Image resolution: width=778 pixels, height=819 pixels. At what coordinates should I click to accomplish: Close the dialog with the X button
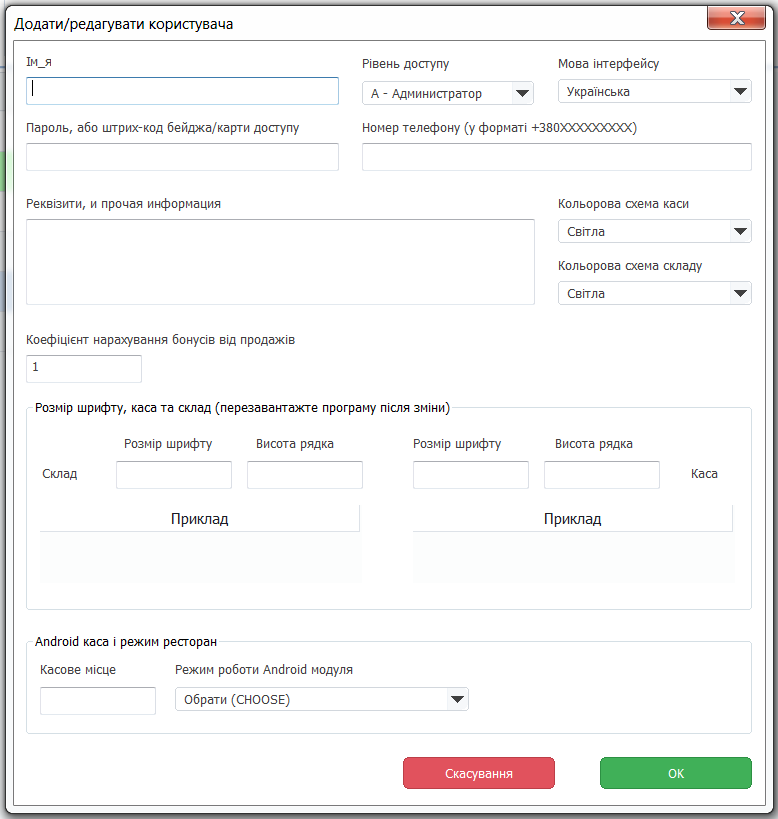click(736, 18)
